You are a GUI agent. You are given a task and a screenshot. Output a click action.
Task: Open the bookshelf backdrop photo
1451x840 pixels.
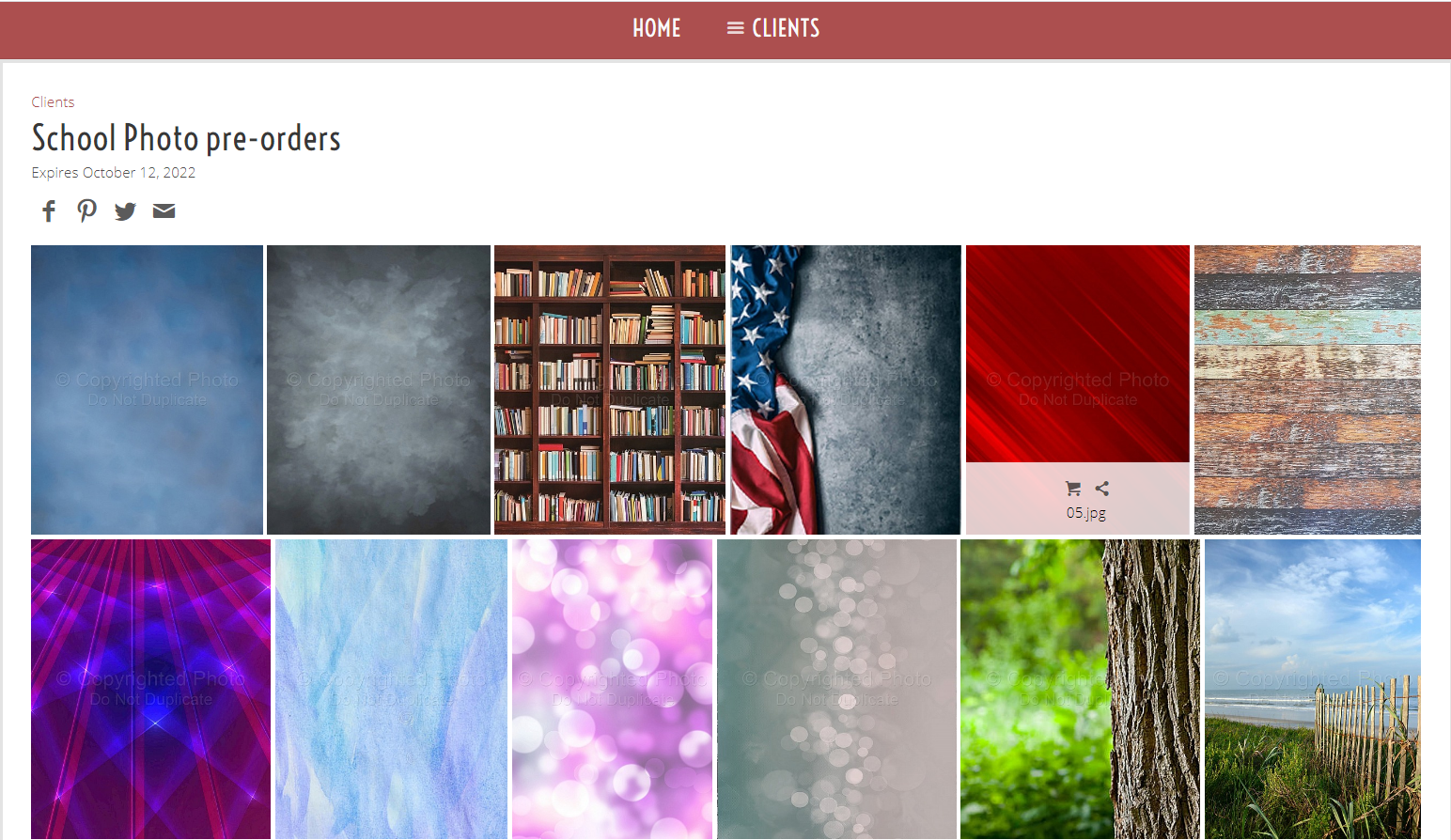point(610,390)
